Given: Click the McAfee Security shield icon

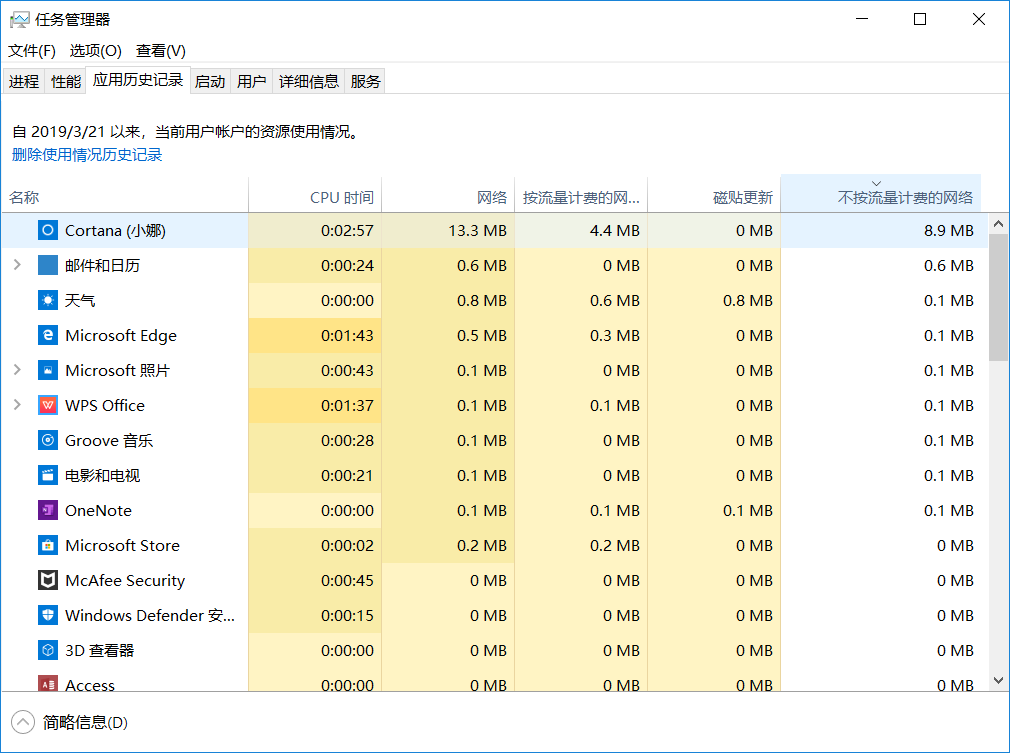Looking at the screenshot, I should pyautogui.click(x=48, y=580).
